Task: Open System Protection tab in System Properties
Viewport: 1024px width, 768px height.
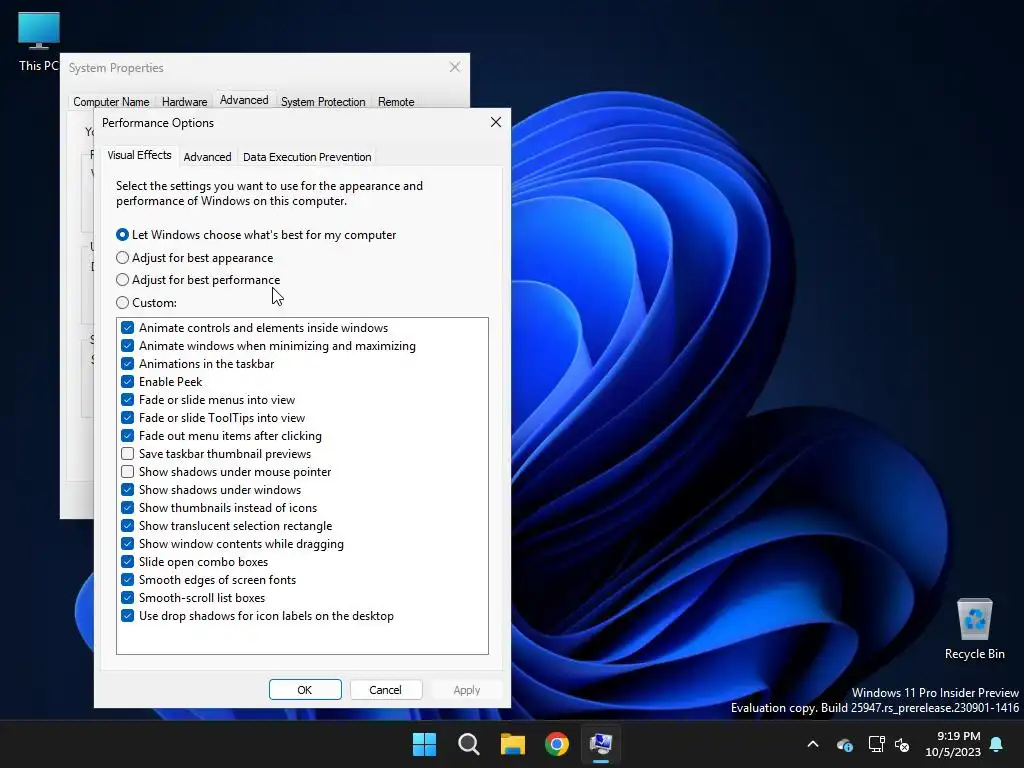Action: coord(323,102)
